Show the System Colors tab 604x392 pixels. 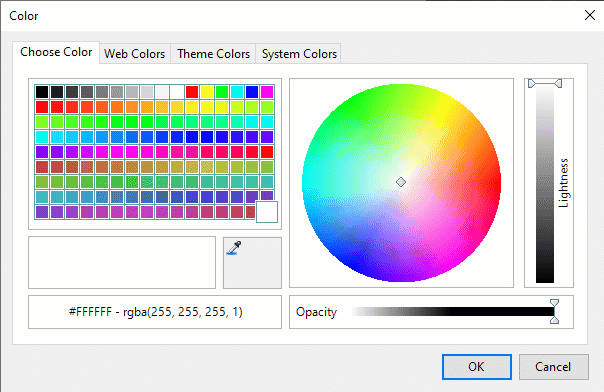299,54
